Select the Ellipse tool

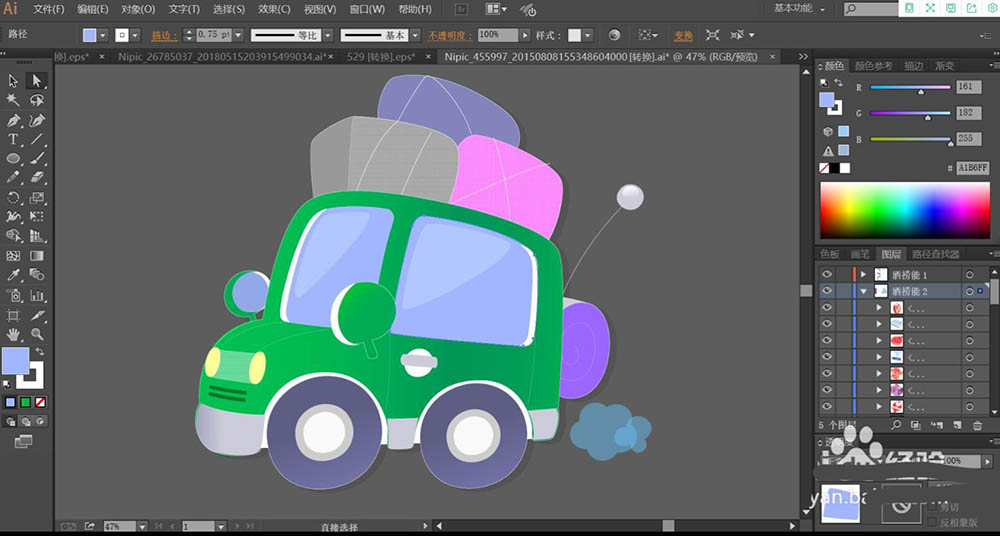click(x=13, y=158)
